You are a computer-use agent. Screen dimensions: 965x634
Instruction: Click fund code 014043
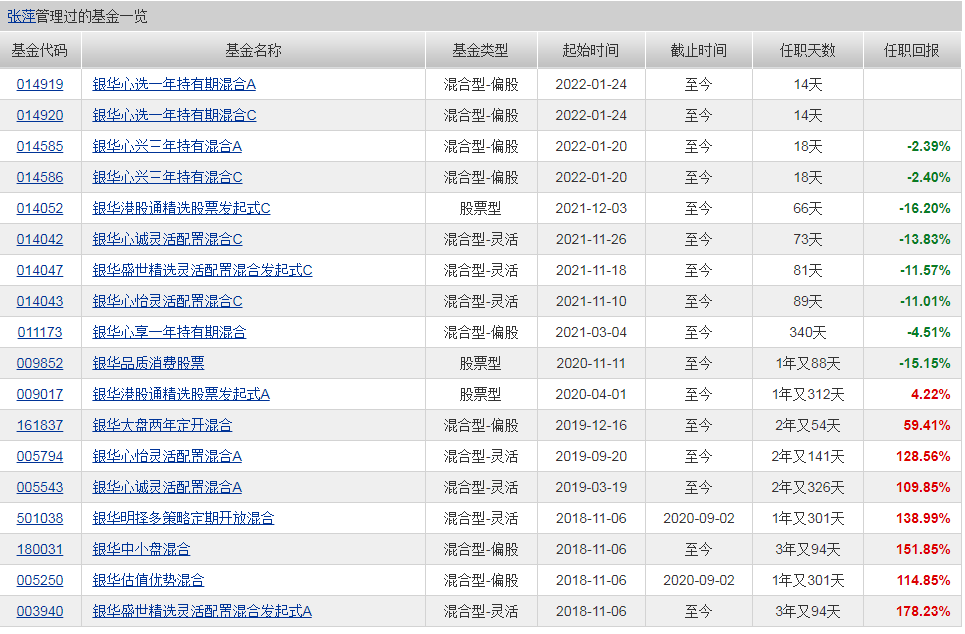[40, 302]
